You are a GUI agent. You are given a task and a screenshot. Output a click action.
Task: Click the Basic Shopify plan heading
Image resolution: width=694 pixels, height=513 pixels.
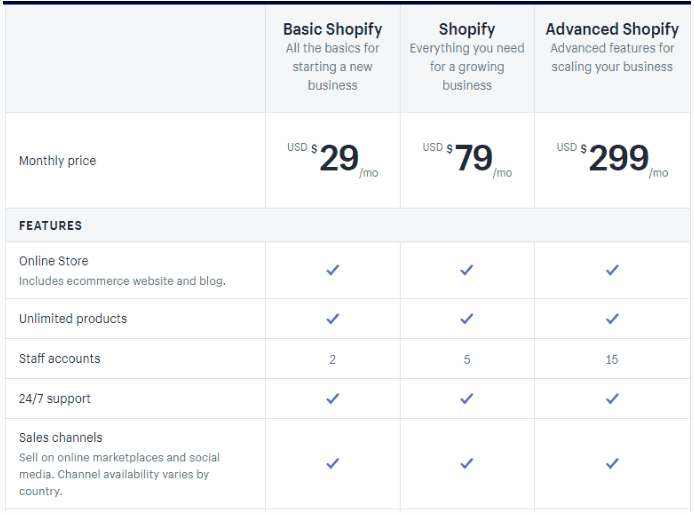pyautogui.click(x=332, y=29)
